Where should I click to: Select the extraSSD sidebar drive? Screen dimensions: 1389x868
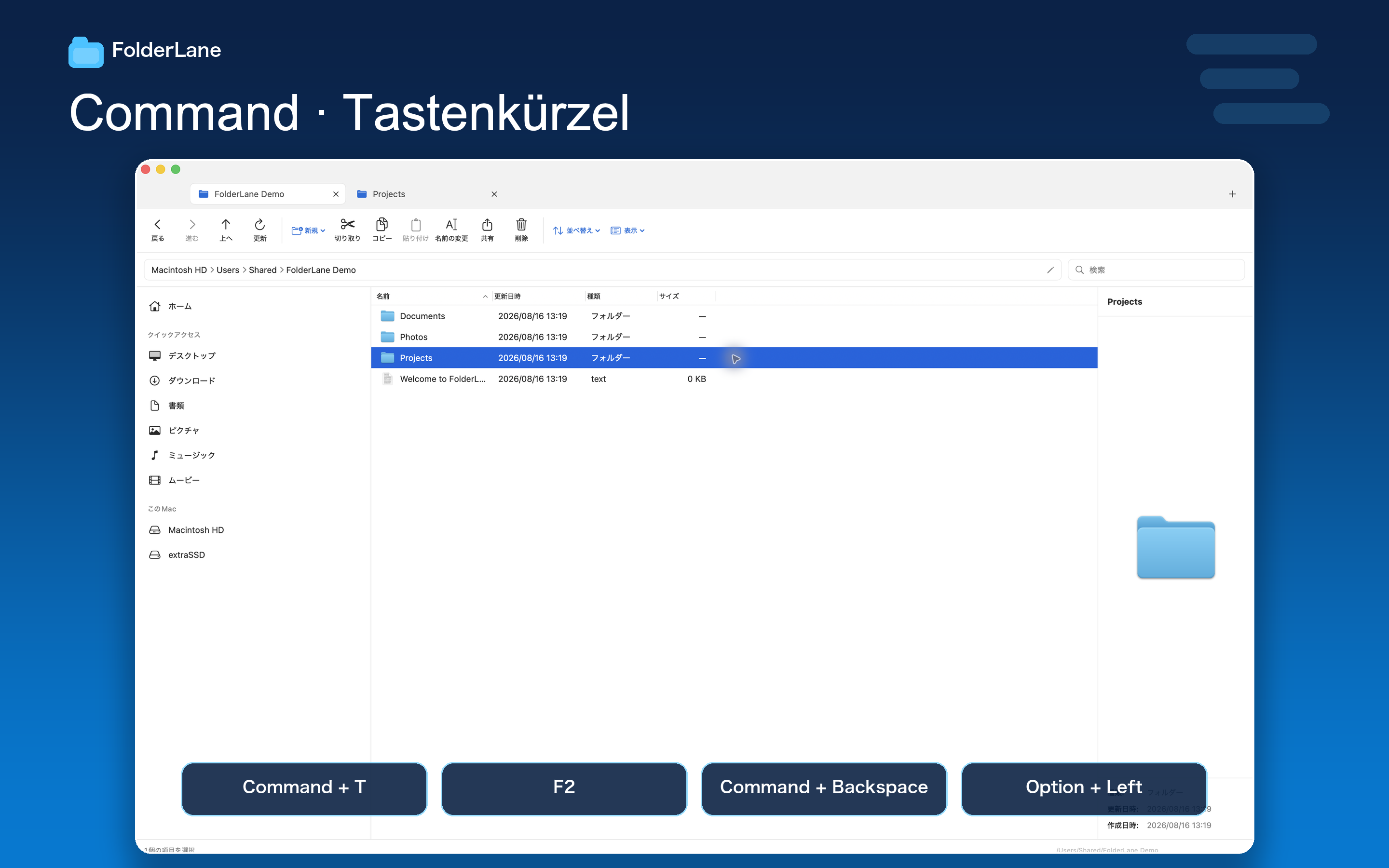click(x=177, y=555)
